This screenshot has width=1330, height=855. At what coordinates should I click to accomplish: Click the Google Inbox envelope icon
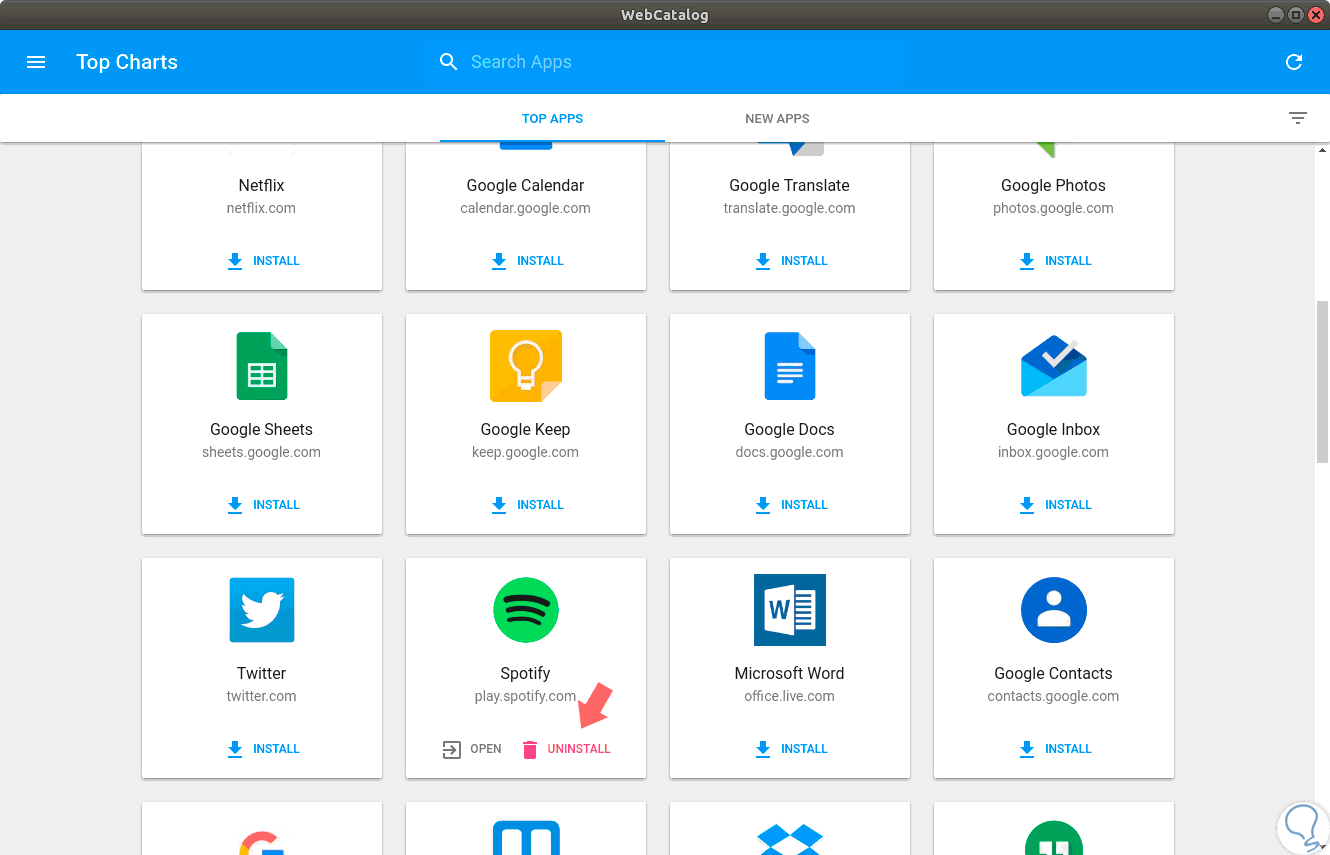pyautogui.click(x=1054, y=366)
